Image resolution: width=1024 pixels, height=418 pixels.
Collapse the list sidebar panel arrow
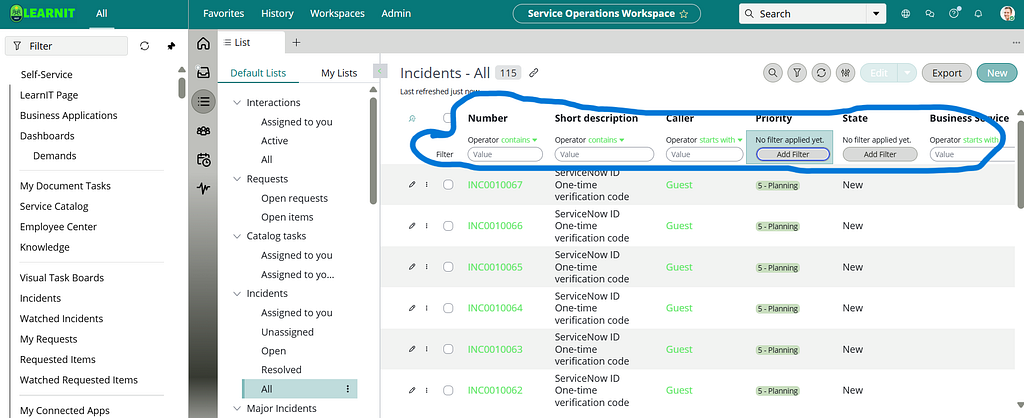[379, 71]
